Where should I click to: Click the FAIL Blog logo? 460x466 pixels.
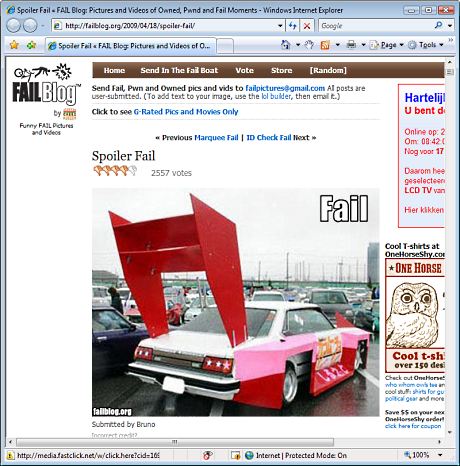tap(46, 85)
